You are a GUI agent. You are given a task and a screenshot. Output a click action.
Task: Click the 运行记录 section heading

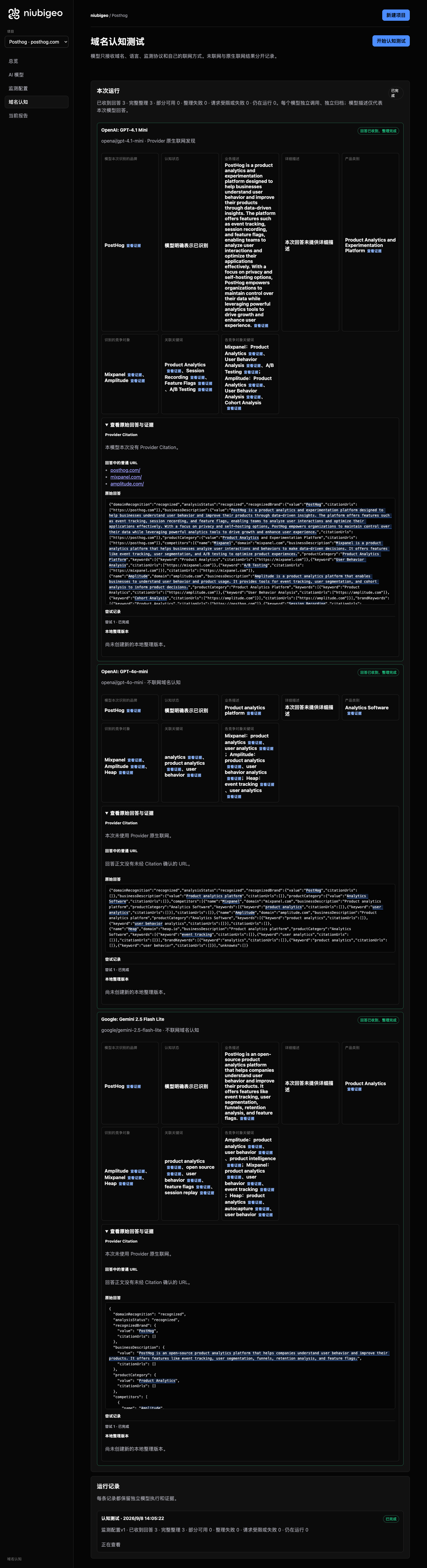click(108, 1486)
